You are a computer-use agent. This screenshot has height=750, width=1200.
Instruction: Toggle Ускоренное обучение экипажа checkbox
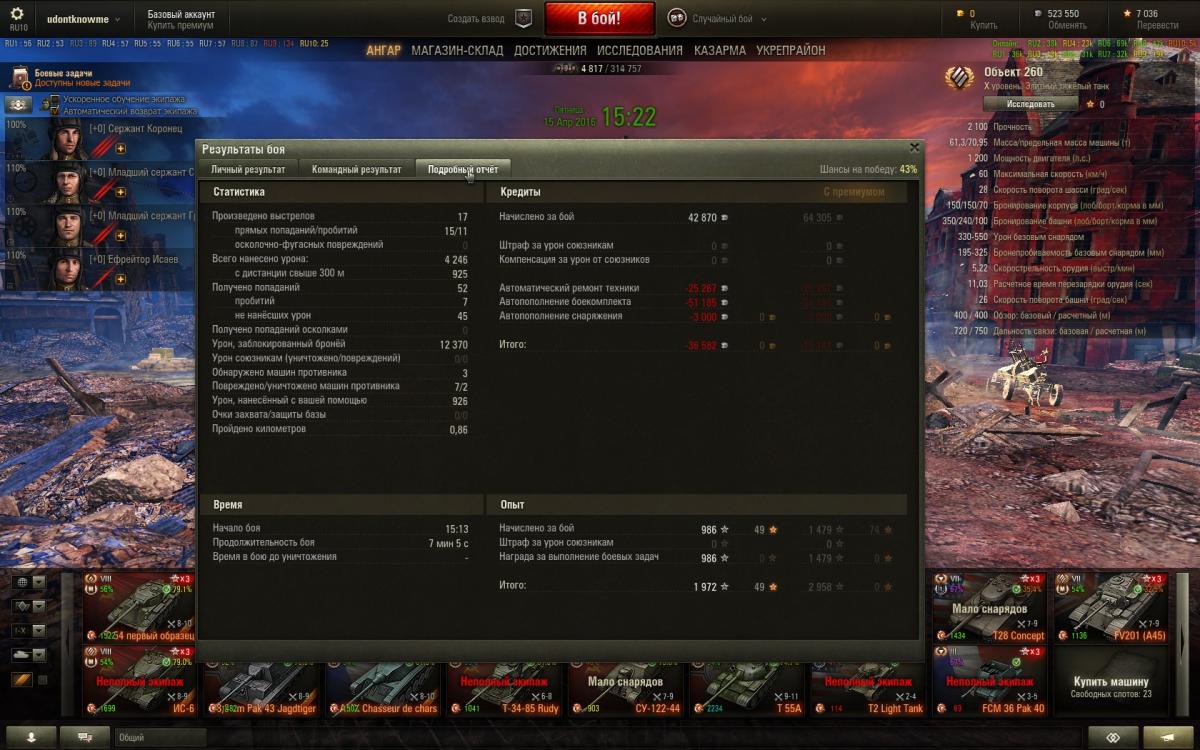(x=55, y=100)
